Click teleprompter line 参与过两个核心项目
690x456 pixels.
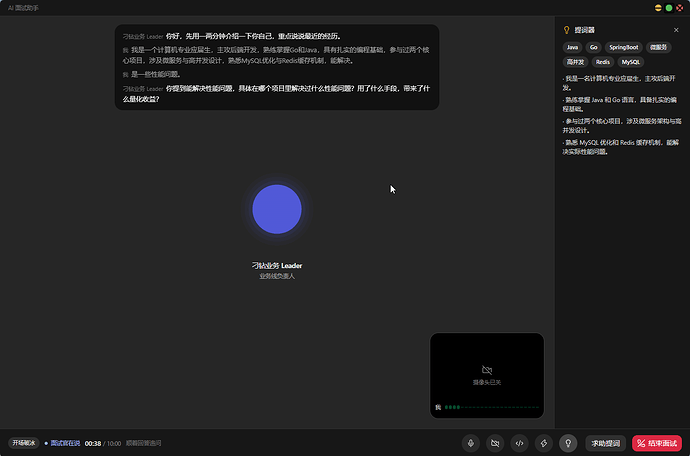[x=621, y=125]
